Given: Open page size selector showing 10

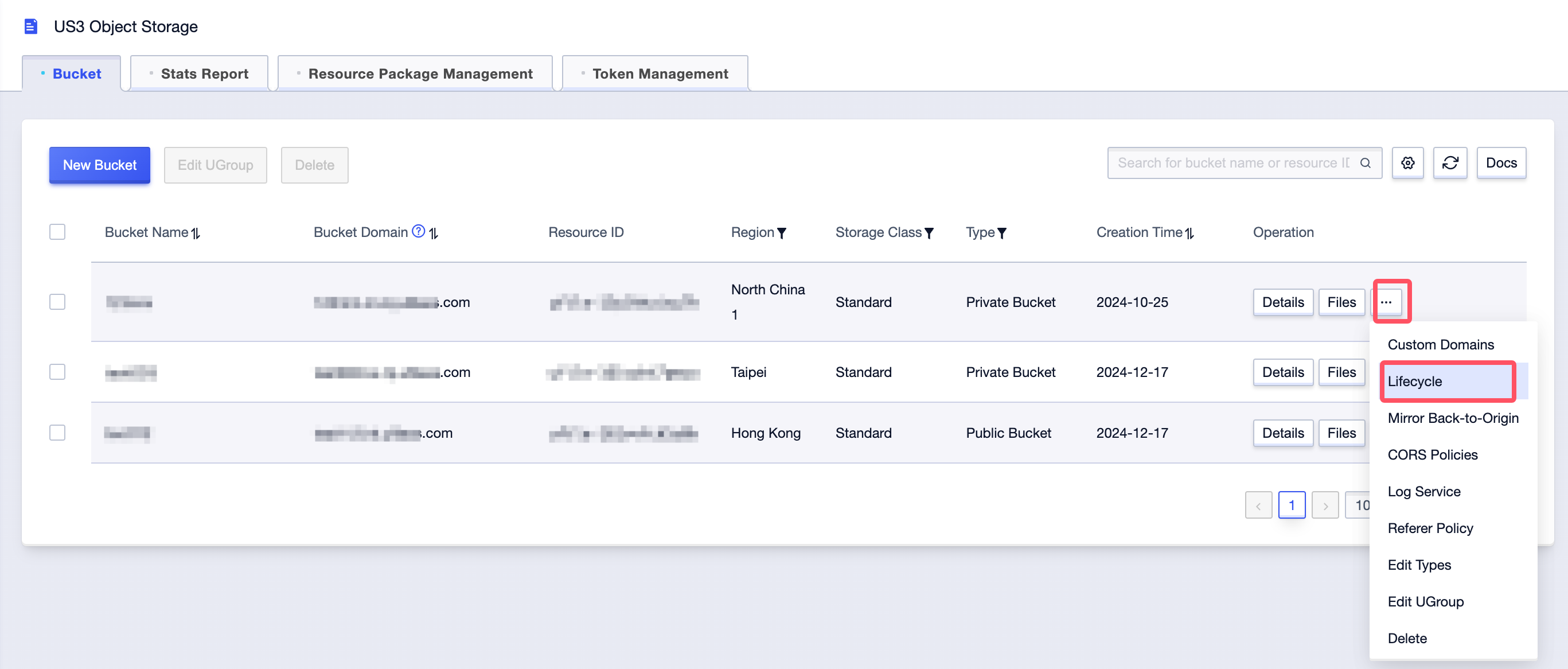Looking at the screenshot, I should click(1359, 505).
